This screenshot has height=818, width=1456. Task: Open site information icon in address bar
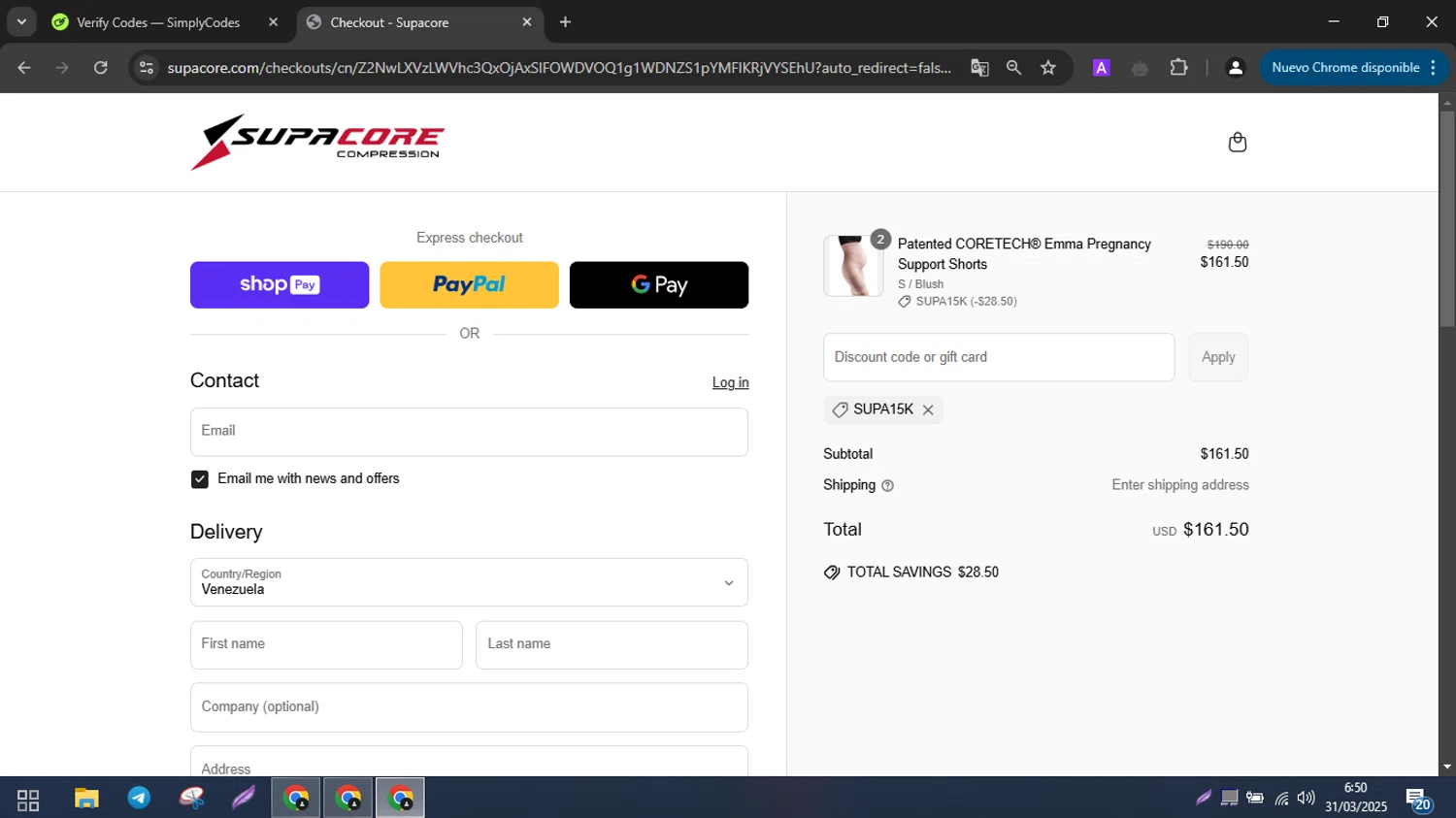pos(147,68)
